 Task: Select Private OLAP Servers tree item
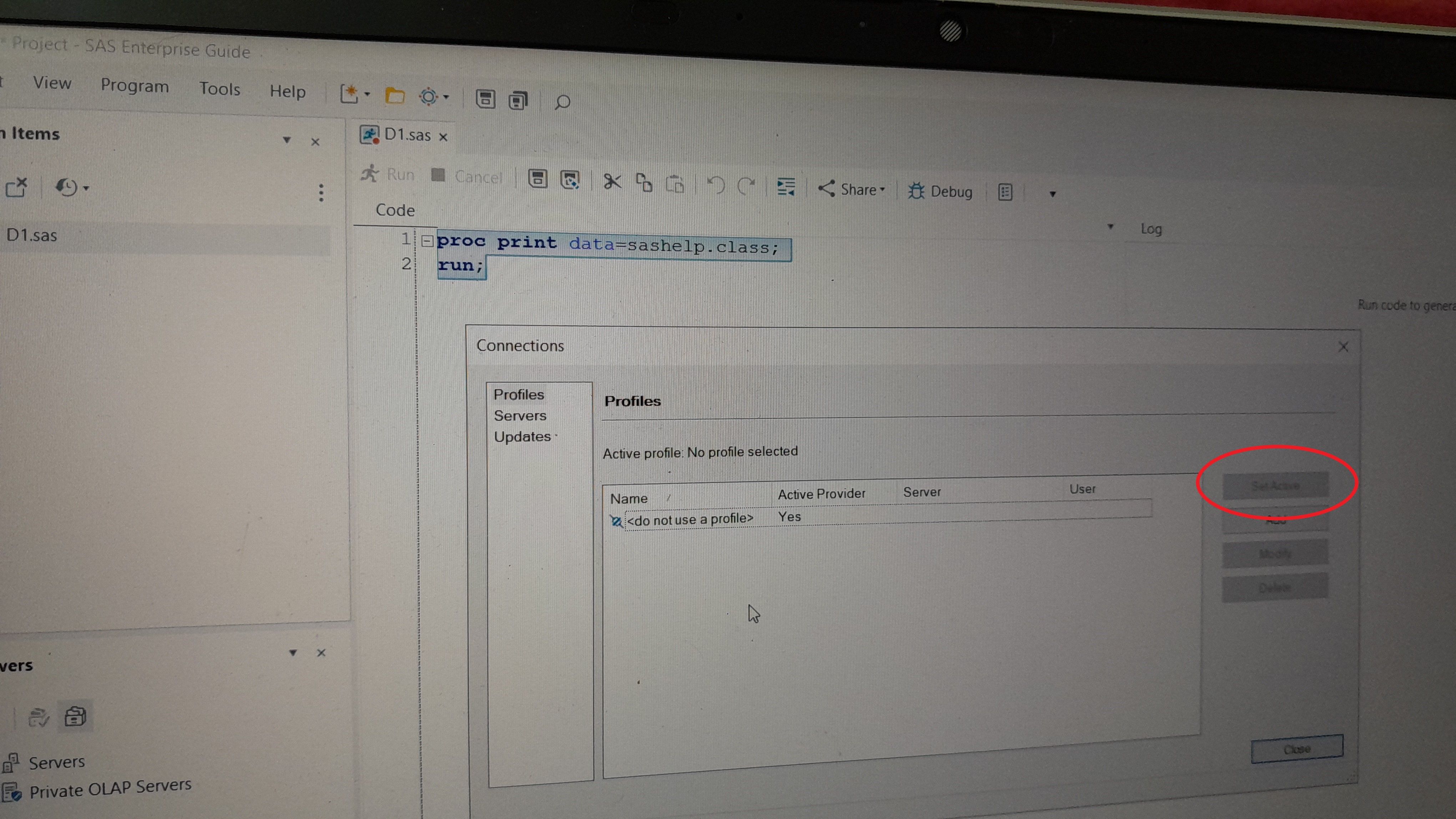tap(110, 788)
